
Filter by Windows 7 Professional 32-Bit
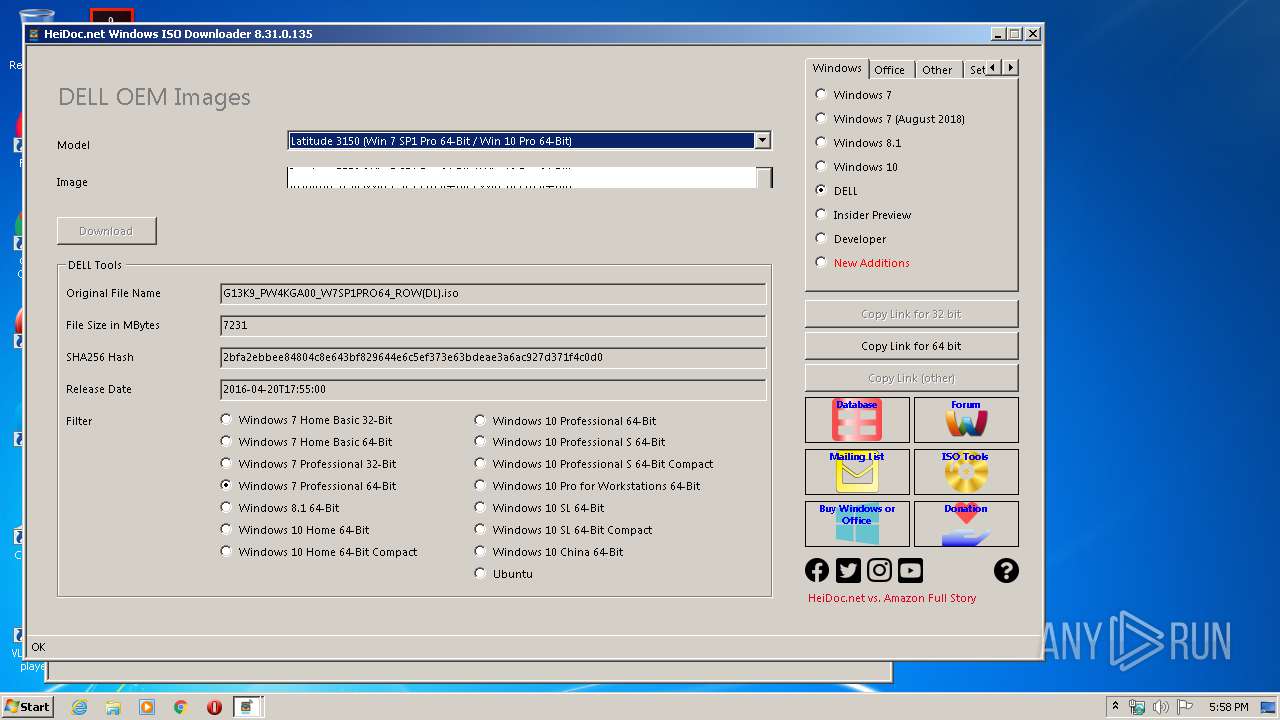tap(226, 463)
